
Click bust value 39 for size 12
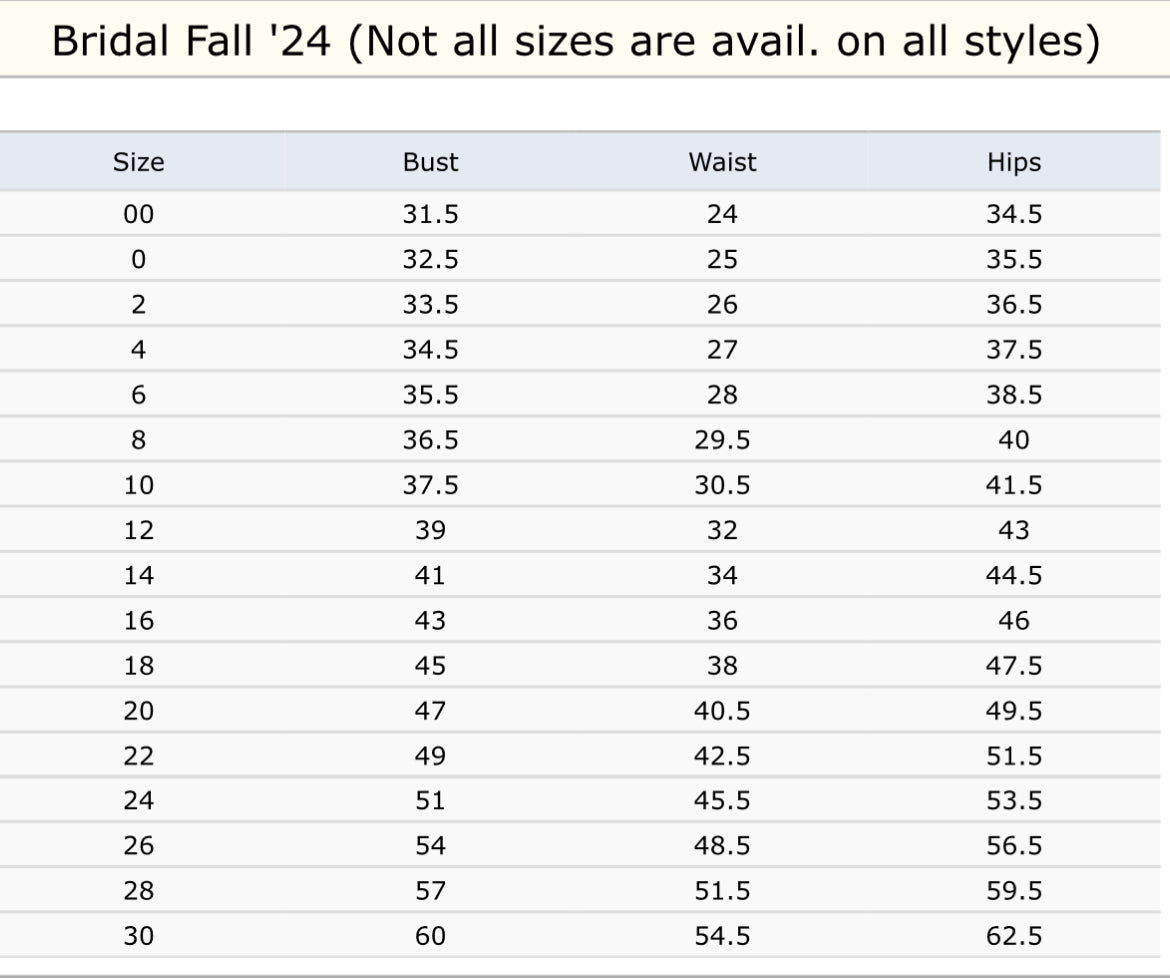(430, 530)
